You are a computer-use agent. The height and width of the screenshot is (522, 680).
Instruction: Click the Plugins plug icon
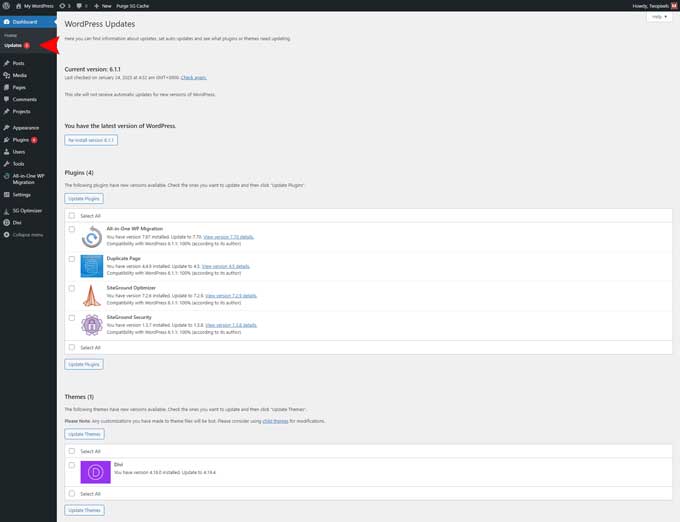7,140
